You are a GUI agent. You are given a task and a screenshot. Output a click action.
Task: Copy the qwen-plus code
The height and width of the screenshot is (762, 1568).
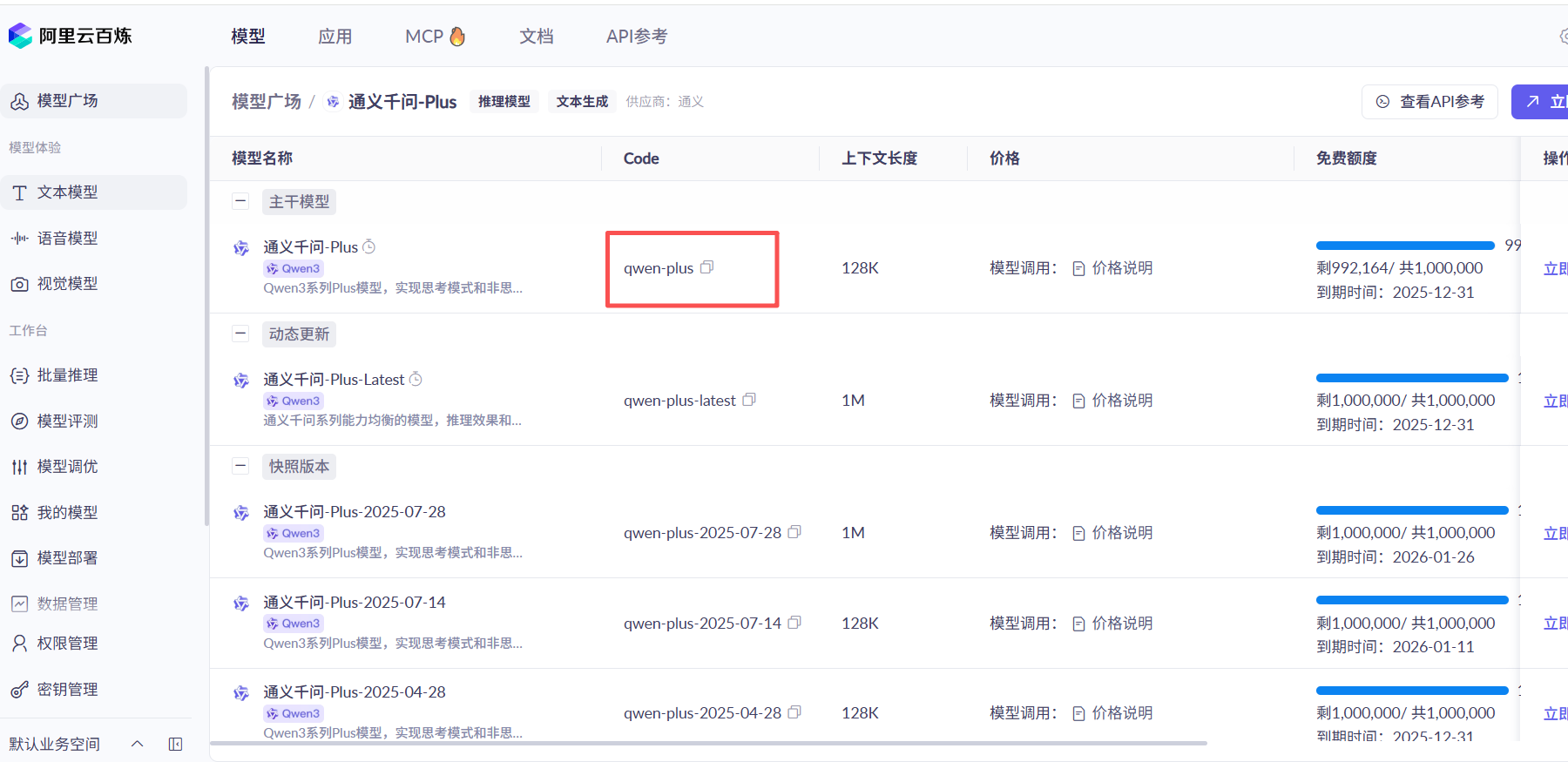pyautogui.click(x=707, y=267)
